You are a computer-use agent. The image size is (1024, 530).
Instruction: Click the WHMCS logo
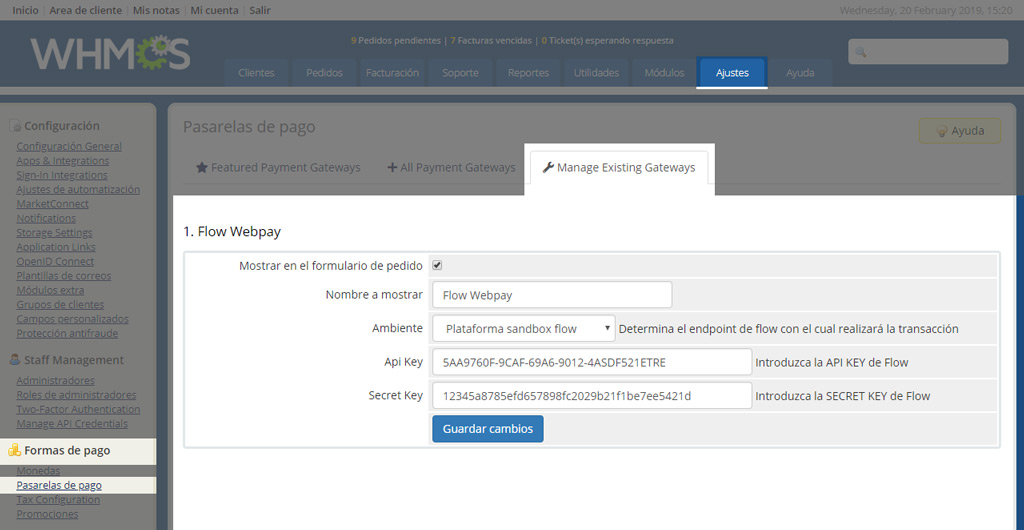coord(110,54)
